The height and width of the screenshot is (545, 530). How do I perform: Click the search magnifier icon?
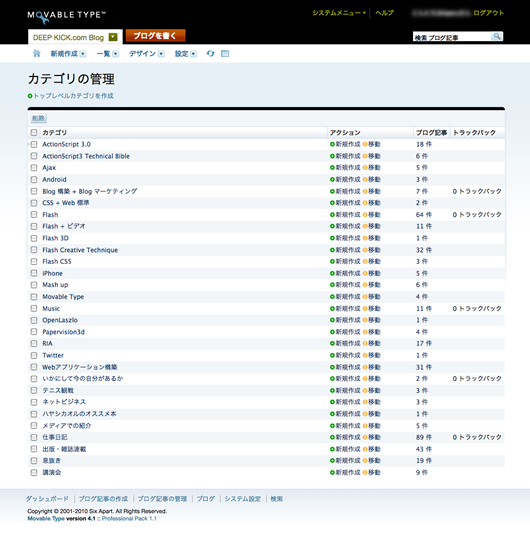(x=497, y=36)
